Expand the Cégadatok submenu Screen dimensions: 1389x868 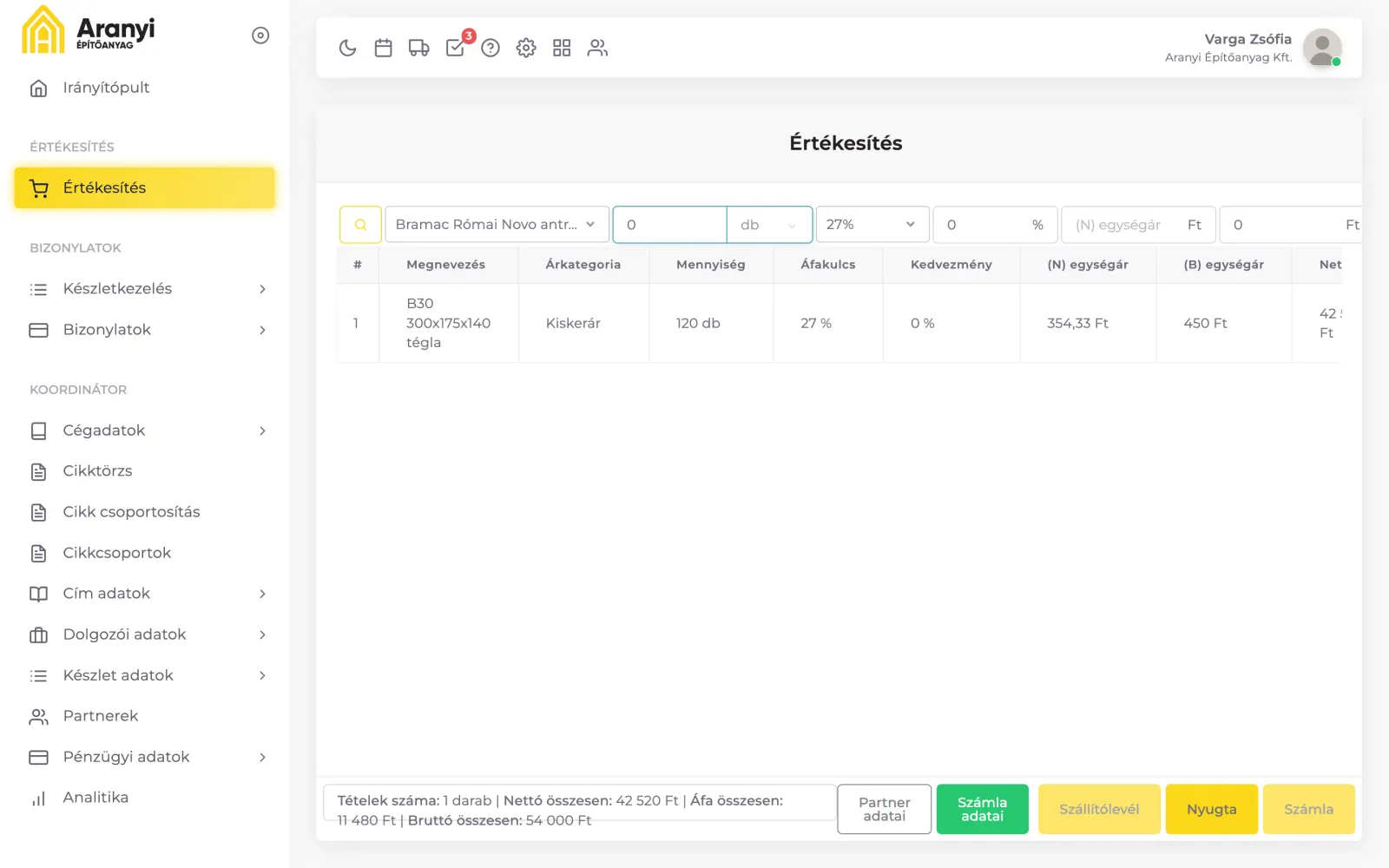(144, 431)
